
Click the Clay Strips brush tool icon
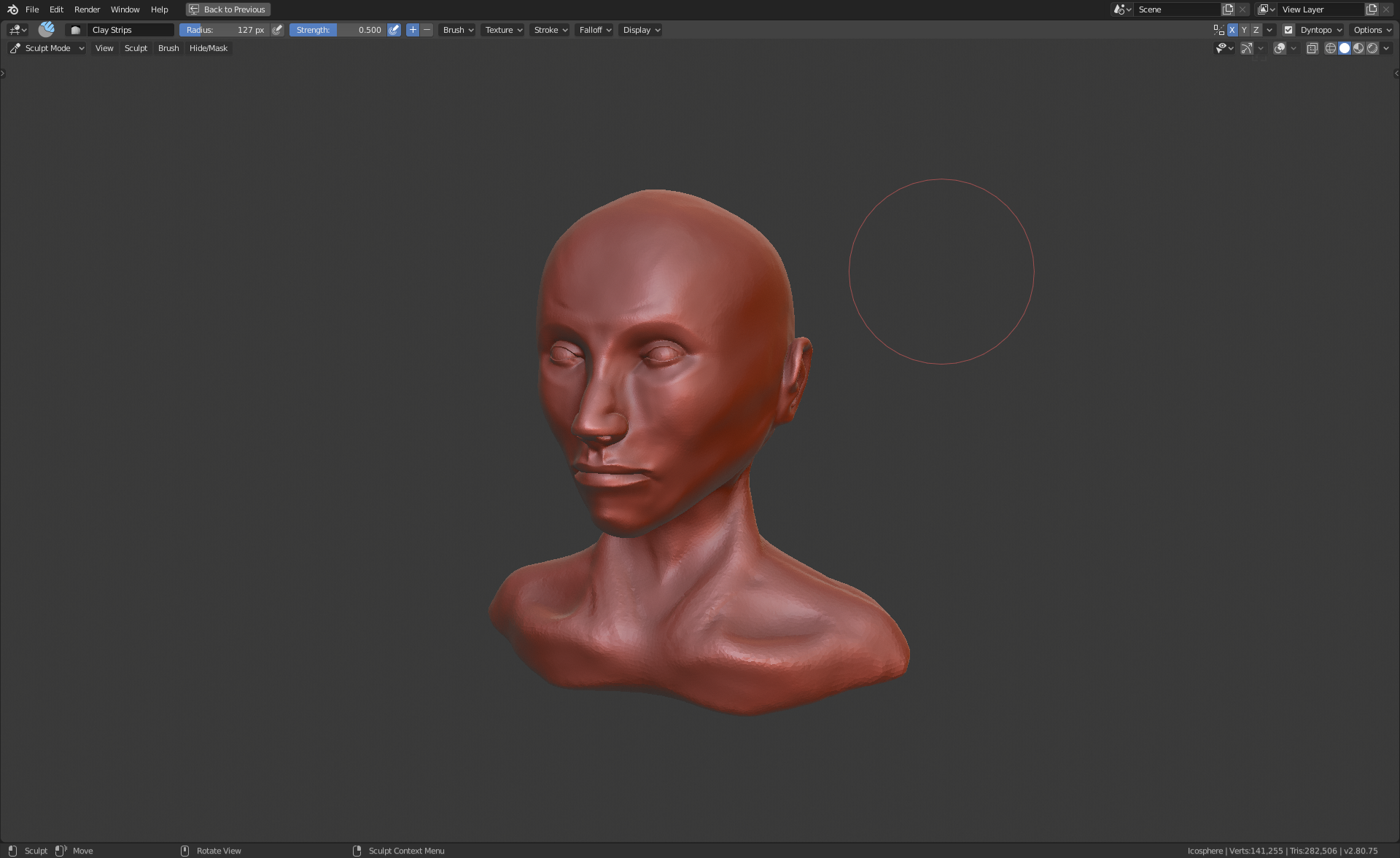pyautogui.click(x=46, y=29)
